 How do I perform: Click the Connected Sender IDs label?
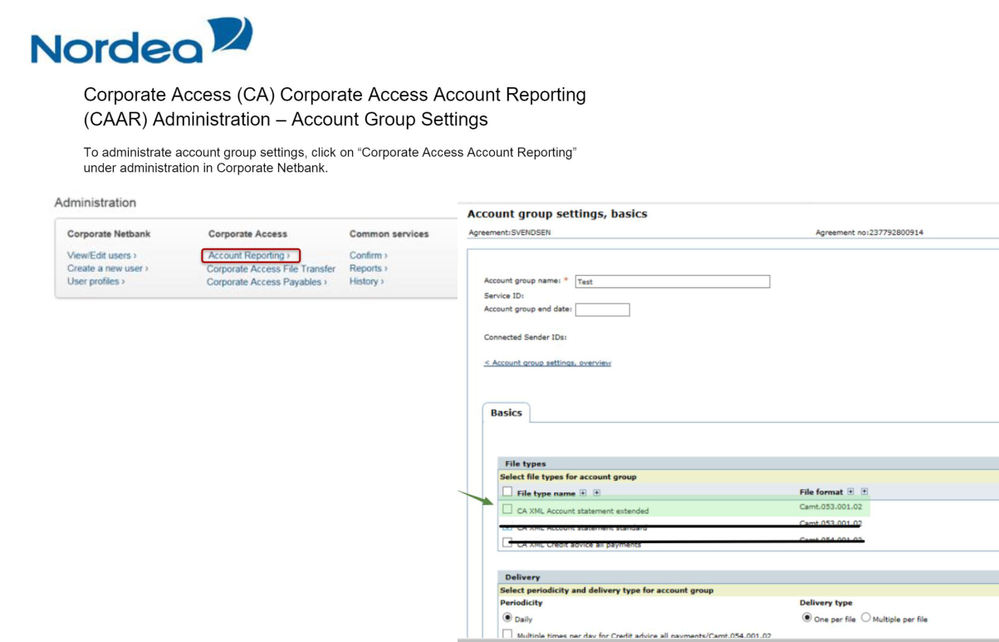pos(525,337)
